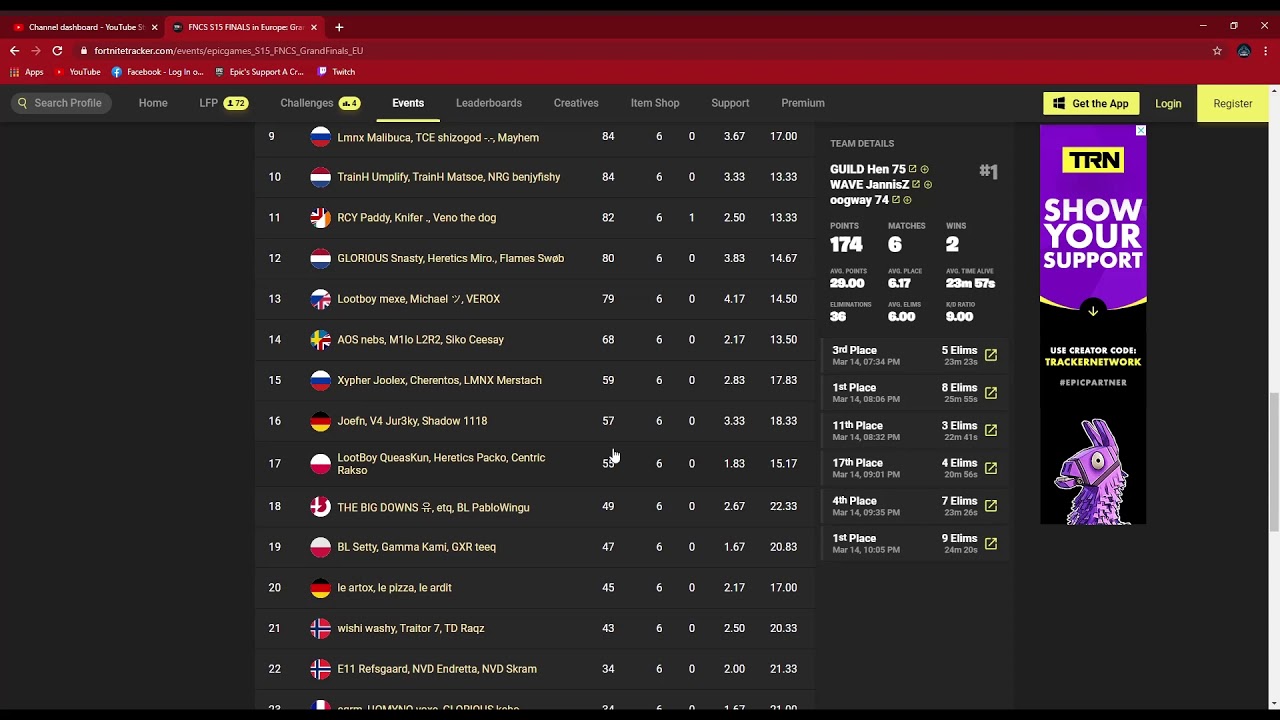Image resolution: width=1280 pixels, height=720 pixels.
Task: Open Support nav item
Action: click(730, 103)
